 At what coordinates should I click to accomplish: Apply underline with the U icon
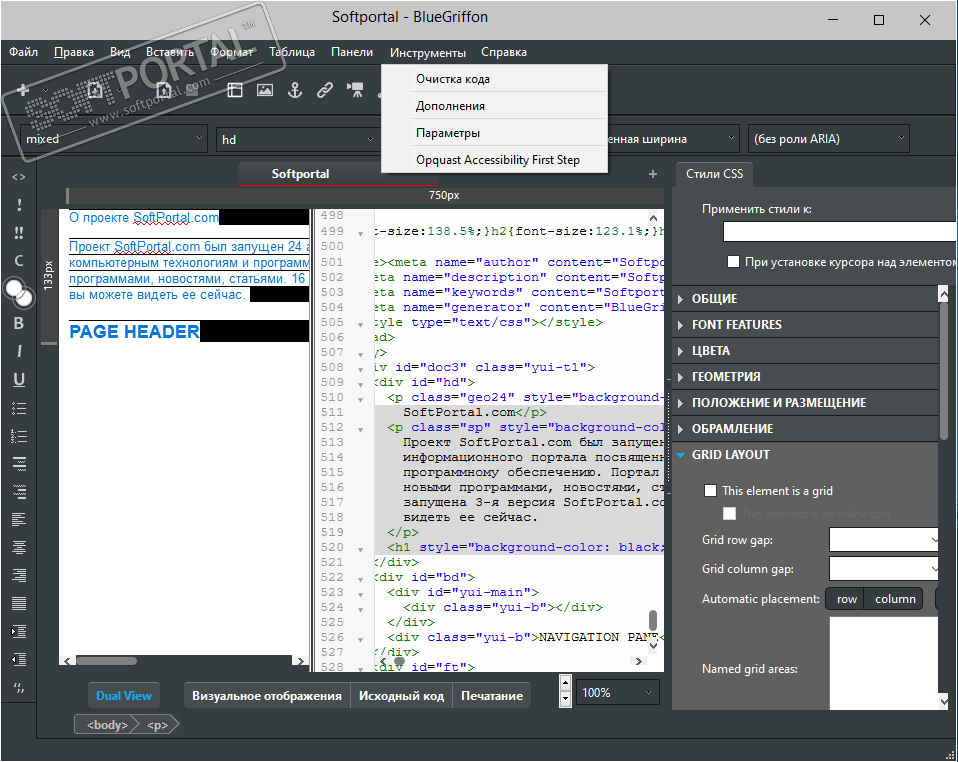click(19, 379)
